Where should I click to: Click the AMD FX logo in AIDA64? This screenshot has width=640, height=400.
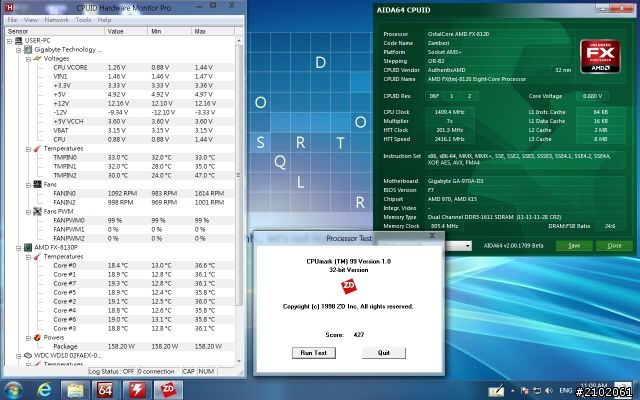[600, 56]
